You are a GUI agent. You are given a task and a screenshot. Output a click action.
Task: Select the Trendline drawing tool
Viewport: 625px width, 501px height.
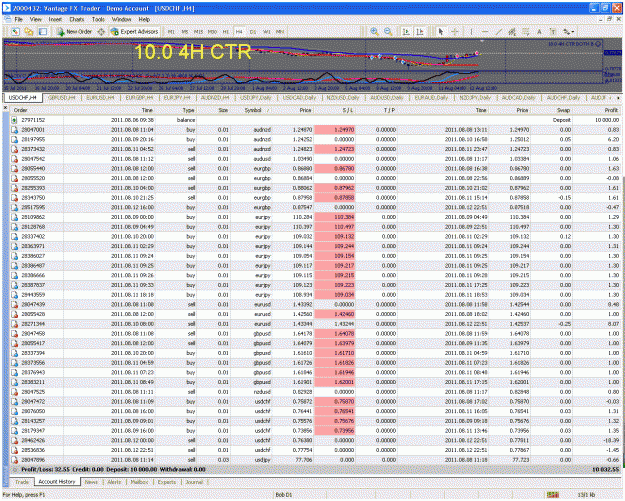[x=498, y=31]
